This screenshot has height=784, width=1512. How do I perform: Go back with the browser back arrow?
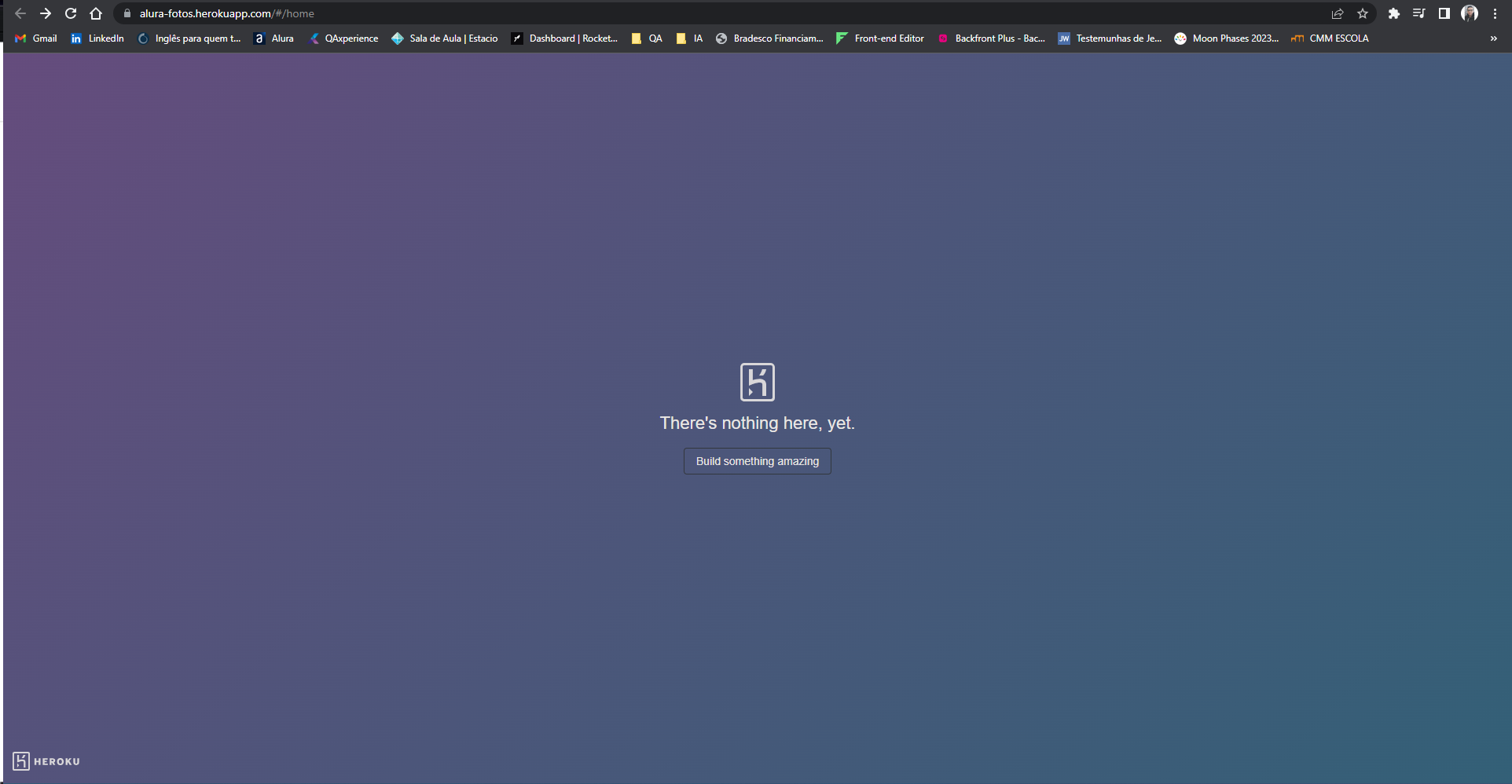click(20, 13)
